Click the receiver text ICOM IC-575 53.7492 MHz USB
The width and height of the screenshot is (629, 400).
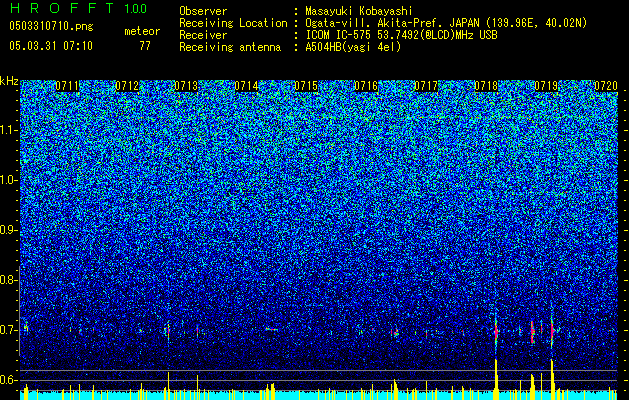tap(401, 35)
